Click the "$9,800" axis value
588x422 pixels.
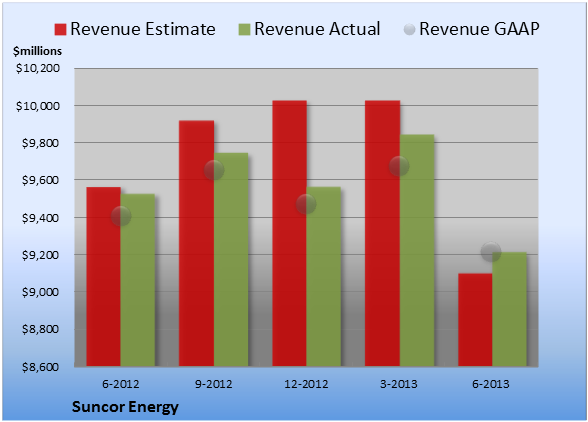(x=40, y=143)
